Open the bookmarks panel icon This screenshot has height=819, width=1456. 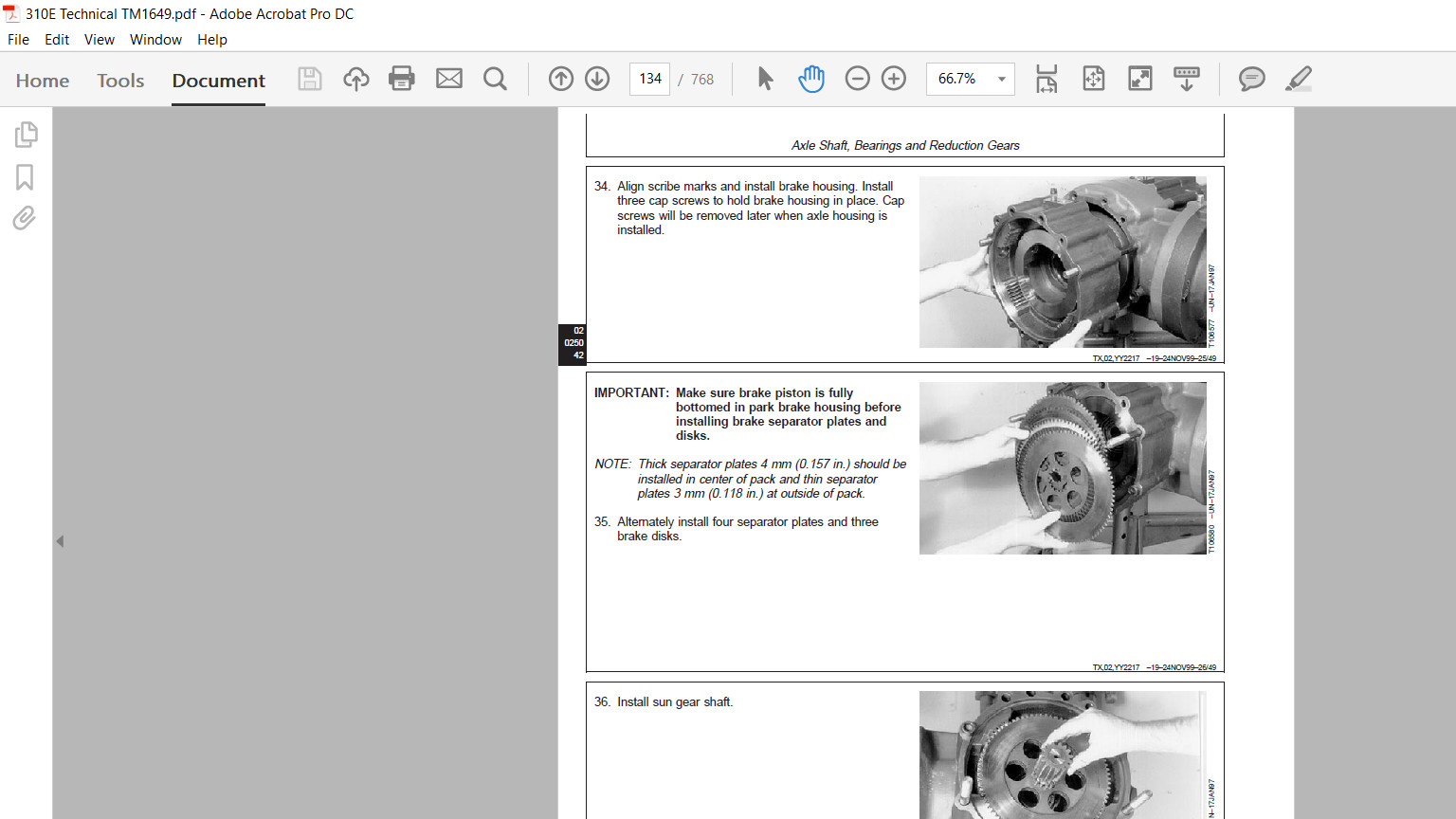(25, 177)
